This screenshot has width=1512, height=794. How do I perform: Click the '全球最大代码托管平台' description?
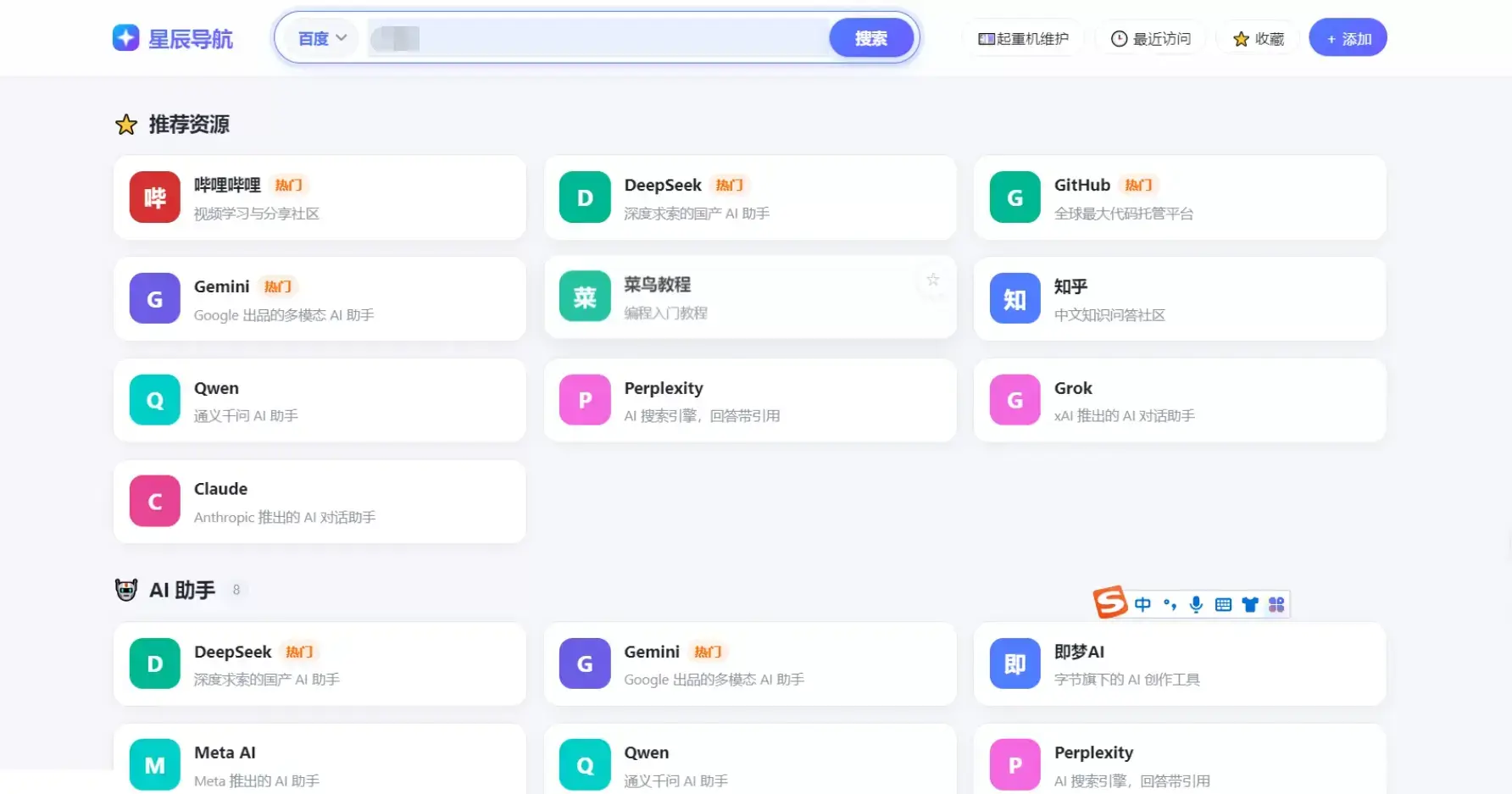pos(1124,214)
